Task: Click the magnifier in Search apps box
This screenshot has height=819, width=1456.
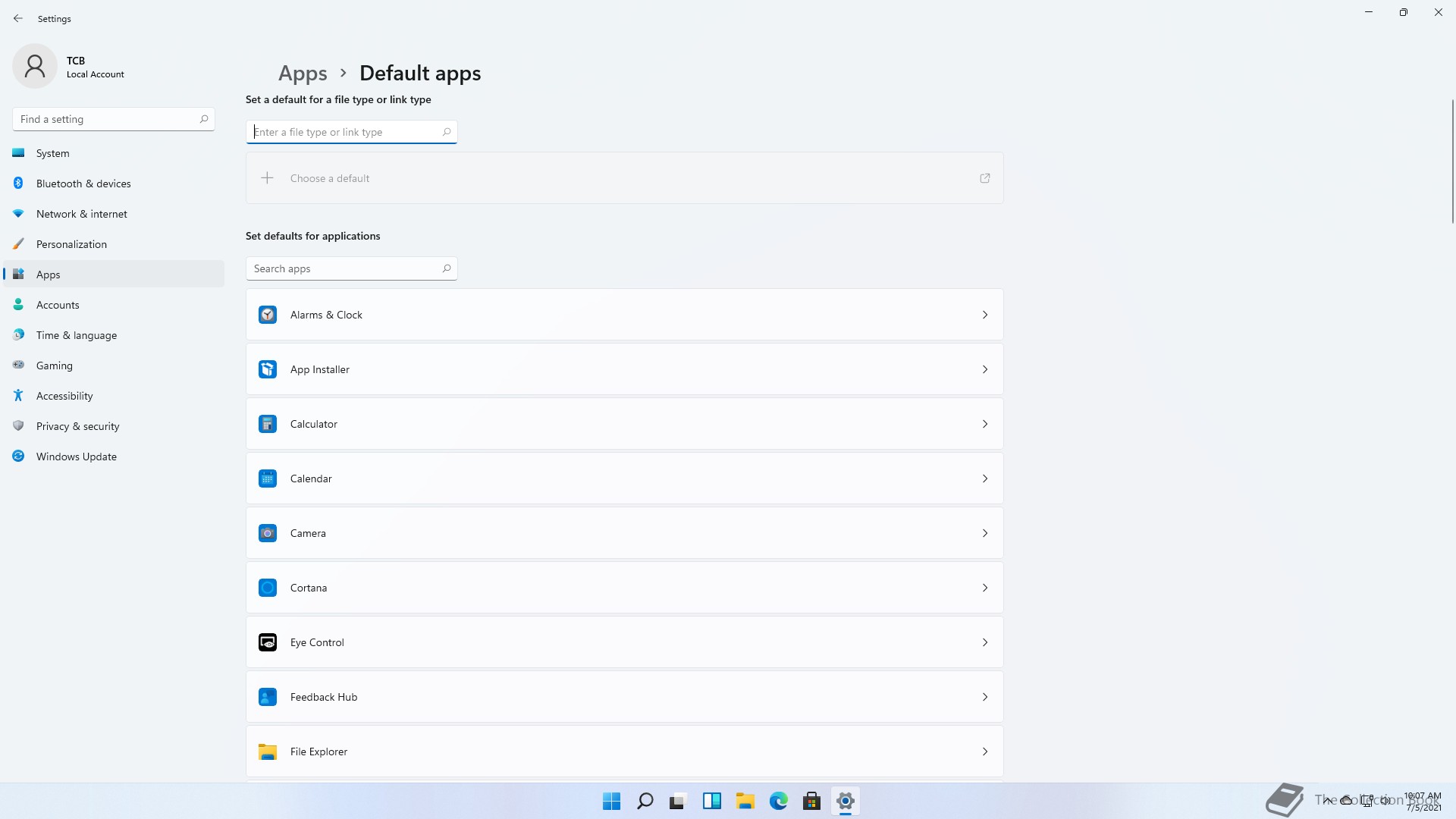Action: [447, 268]
